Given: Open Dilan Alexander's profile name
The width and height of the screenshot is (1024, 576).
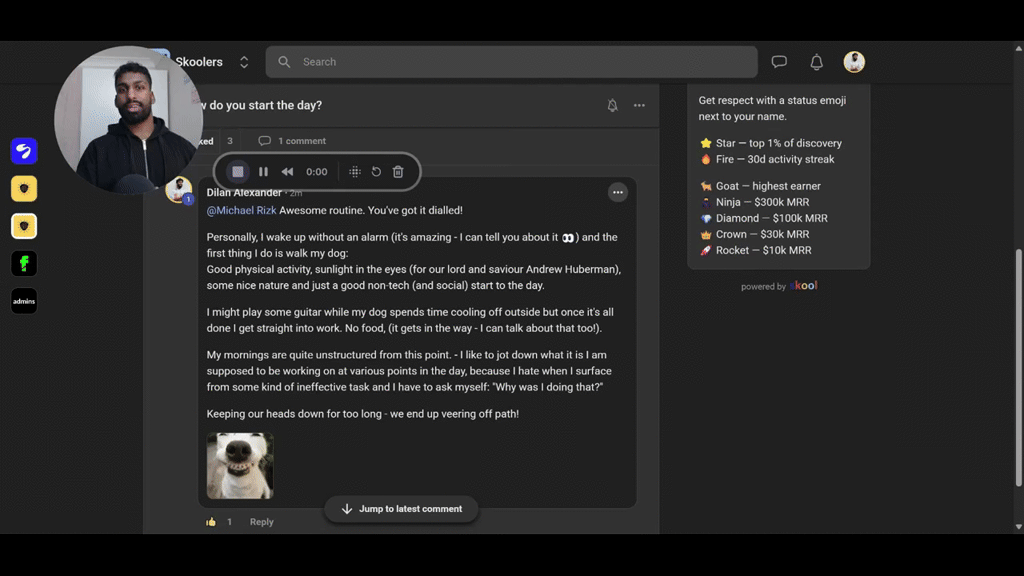Looking at the screenshot, I should coord(244,193).
